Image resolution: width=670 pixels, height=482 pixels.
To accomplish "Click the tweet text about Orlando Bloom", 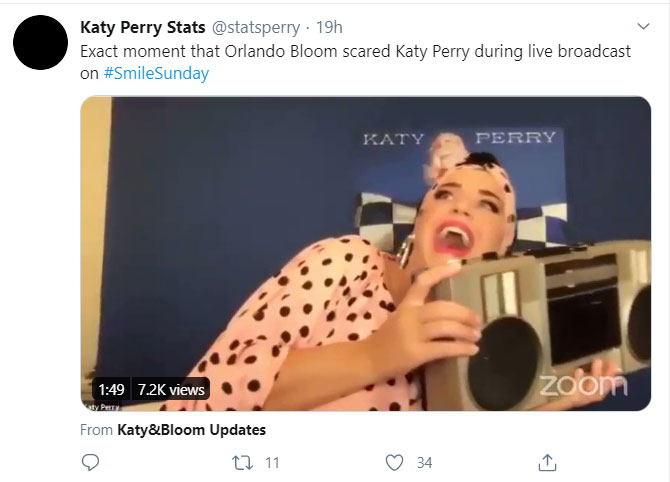I will (355, 51).
